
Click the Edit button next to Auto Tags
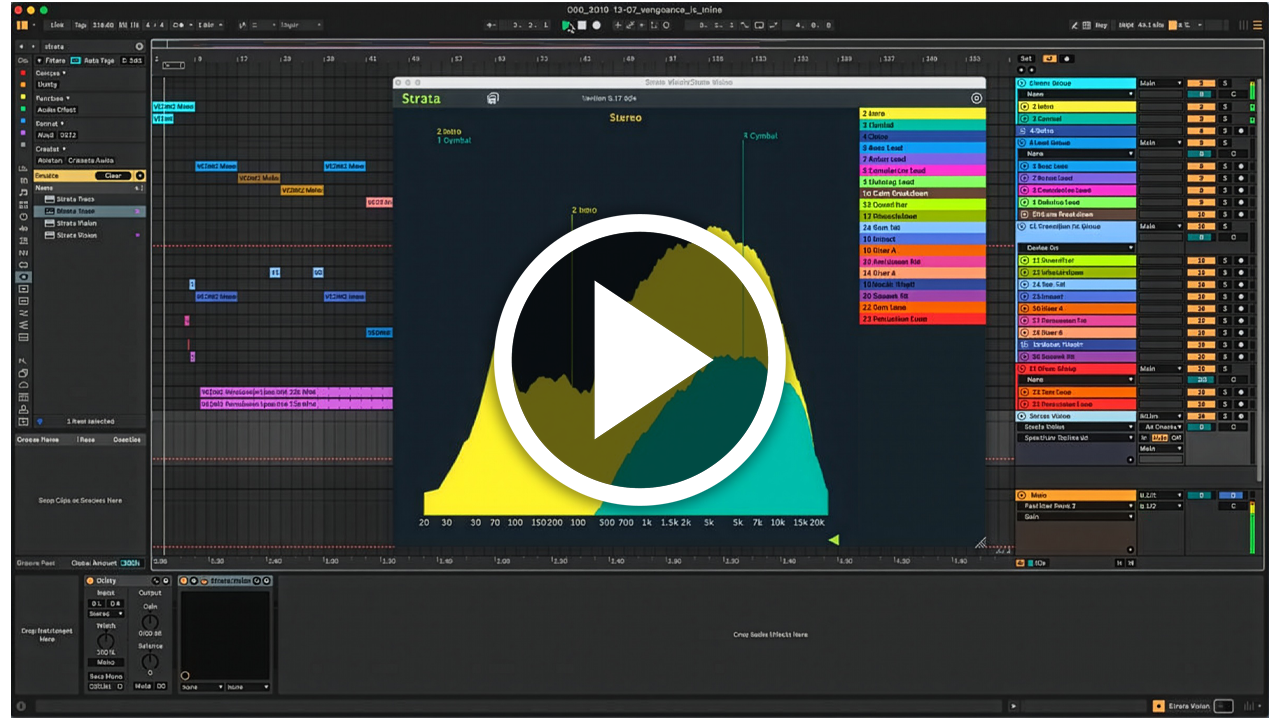(132, 61)
